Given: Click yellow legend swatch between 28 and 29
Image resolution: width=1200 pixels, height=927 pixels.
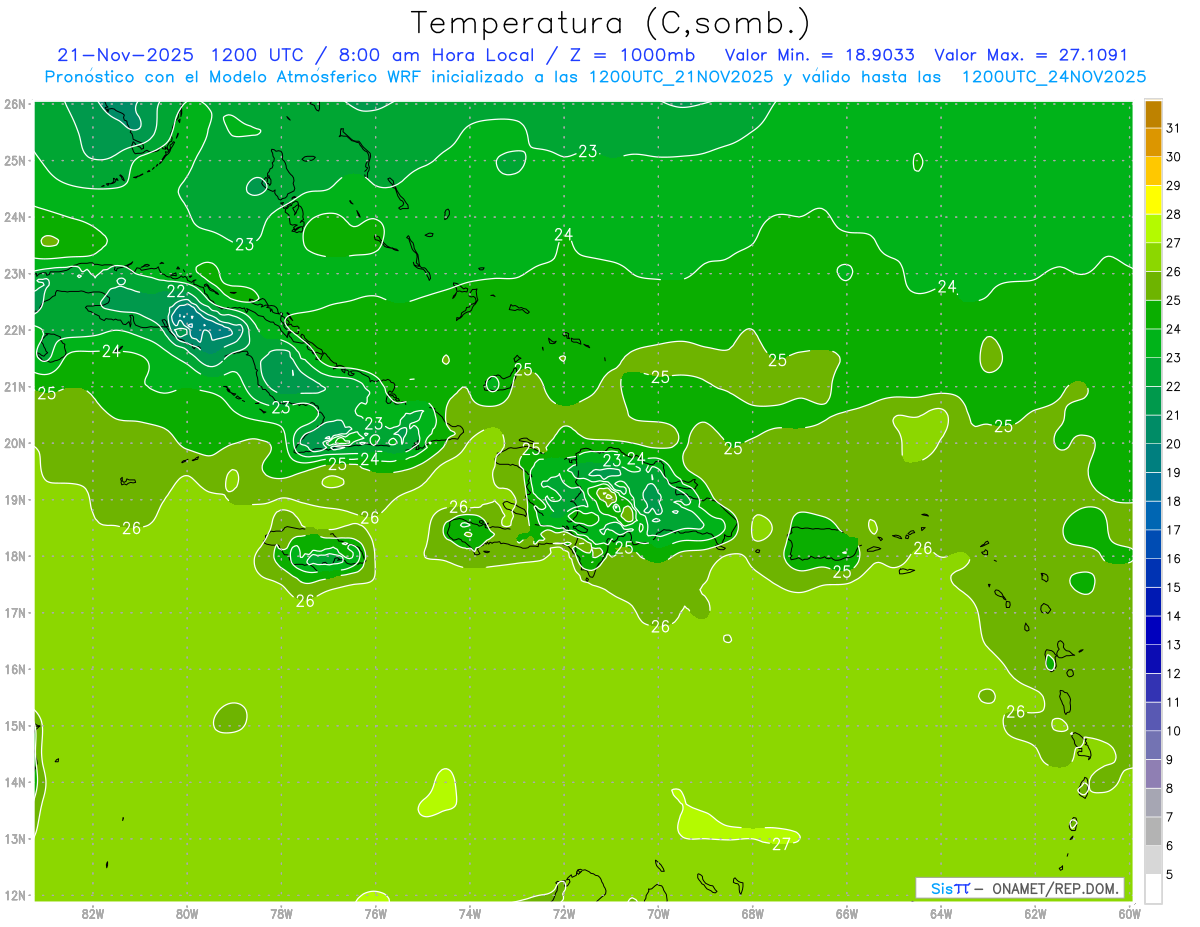Looking at the screenshot, I should 1153,200.
